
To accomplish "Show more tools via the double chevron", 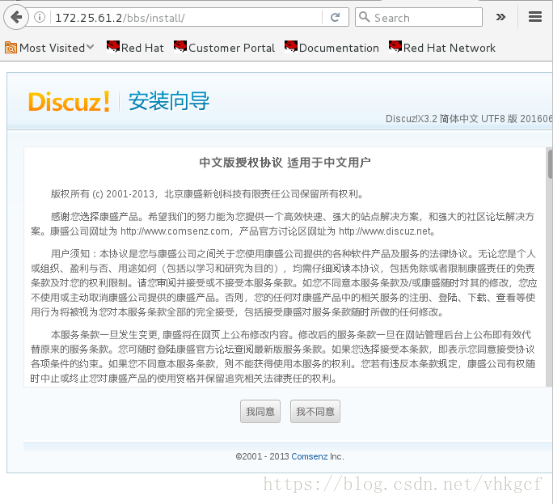I will coord(501,17).
